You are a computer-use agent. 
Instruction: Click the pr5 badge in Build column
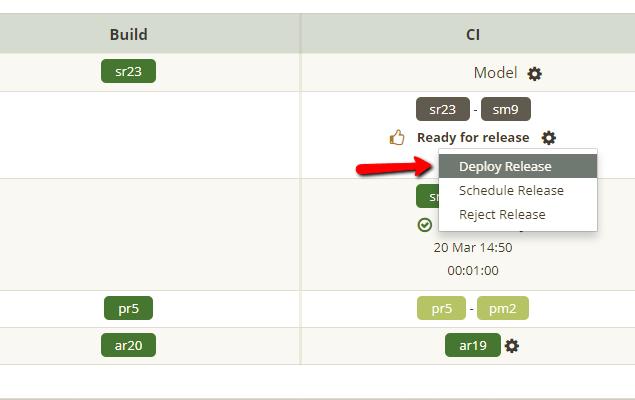pyautogui.click(x=128, y=308)
